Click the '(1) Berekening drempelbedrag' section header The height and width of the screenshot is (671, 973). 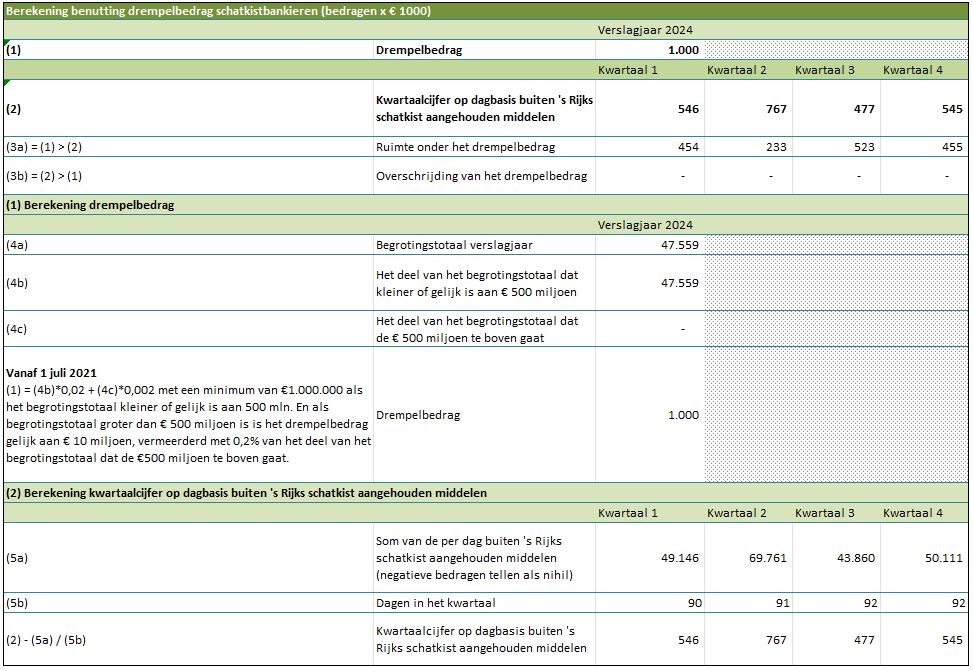coord(91,205)
